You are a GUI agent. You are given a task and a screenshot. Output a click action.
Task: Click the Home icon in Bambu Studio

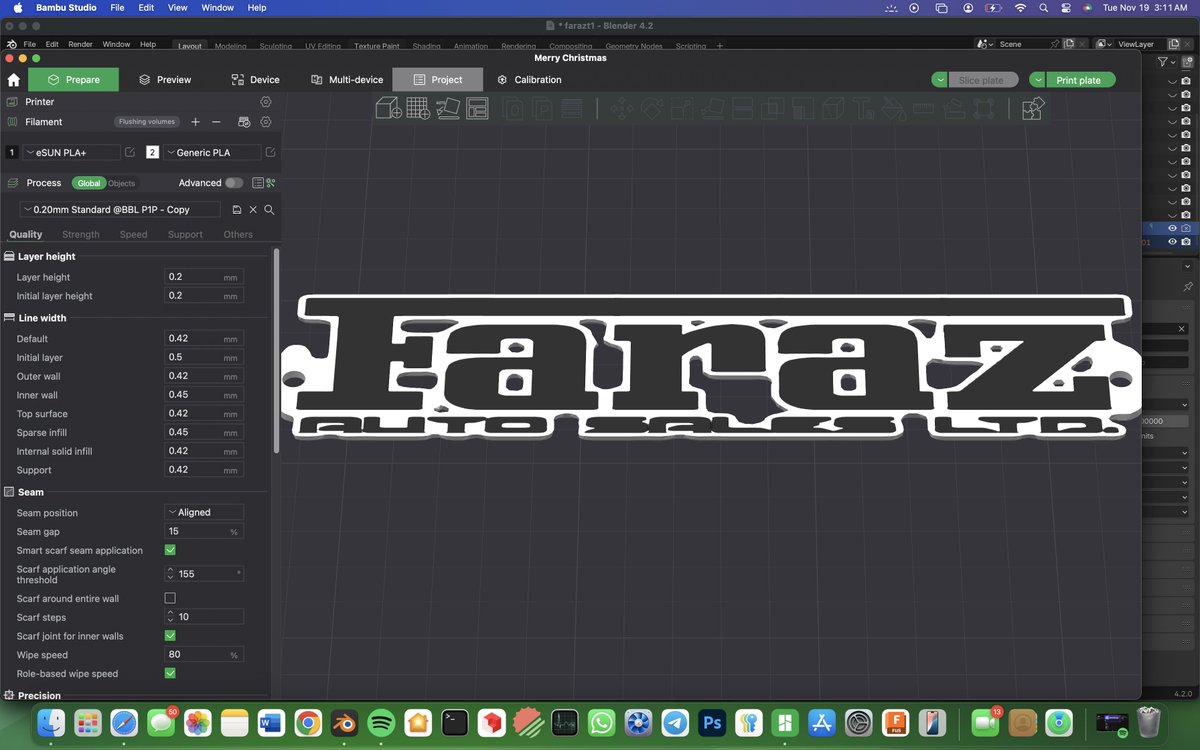(x=14, y=80)
